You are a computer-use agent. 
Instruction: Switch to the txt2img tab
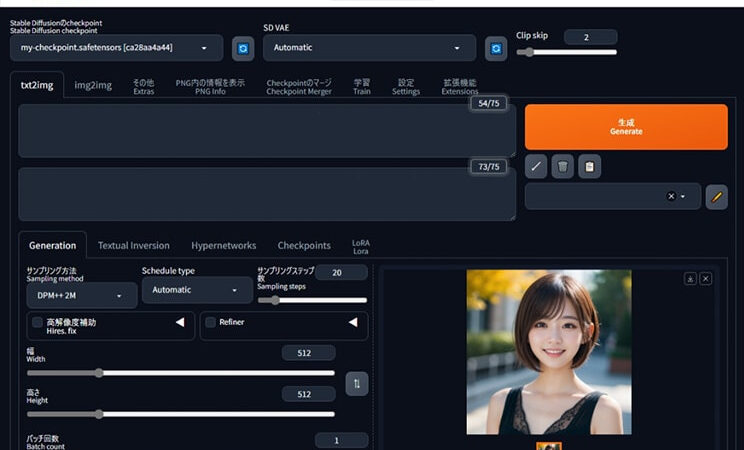click(x=37, y=85)
